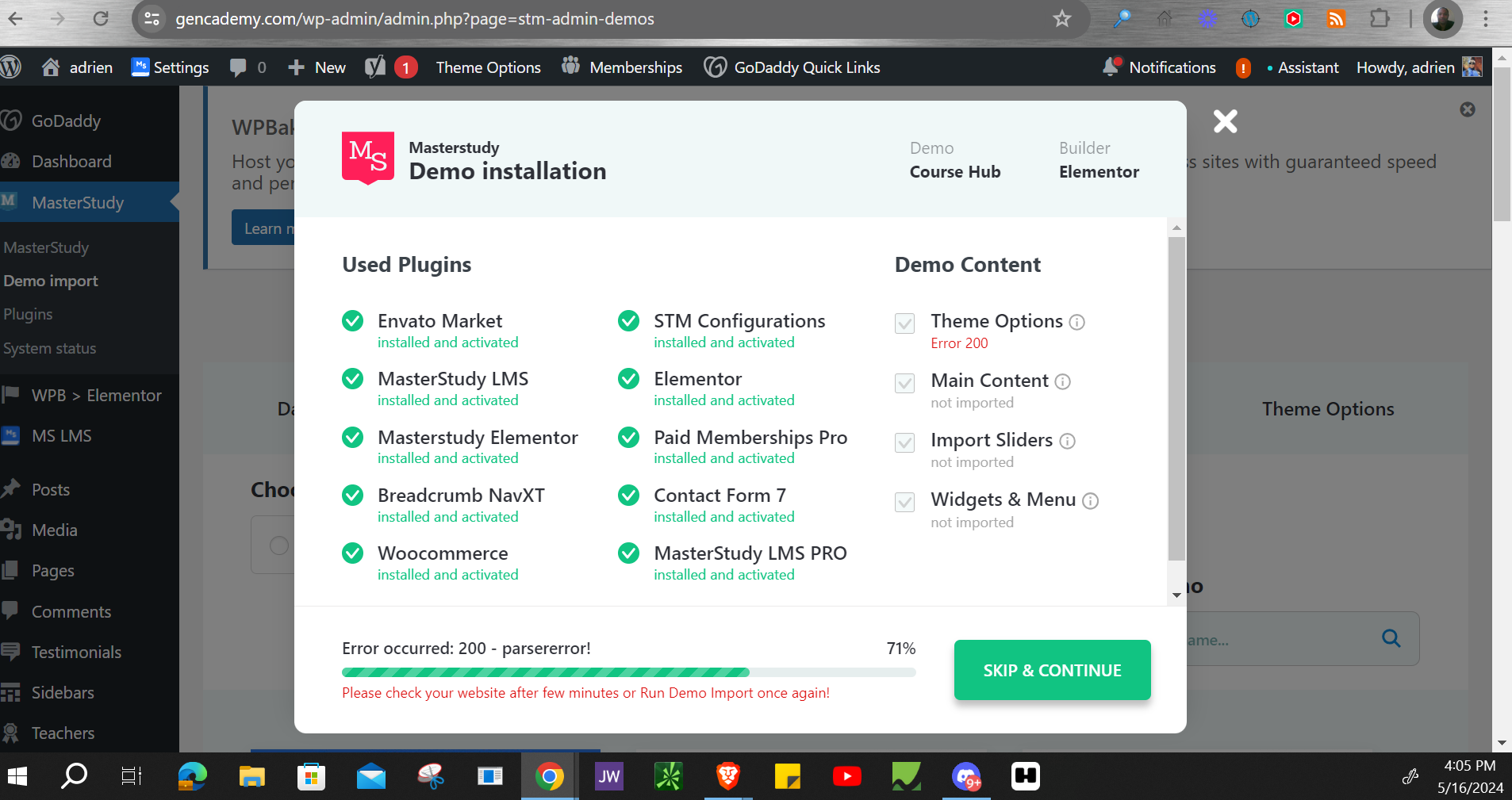Open Windows taskbar search
Screen dimensions: 1512x800
[x=74, y=776]
